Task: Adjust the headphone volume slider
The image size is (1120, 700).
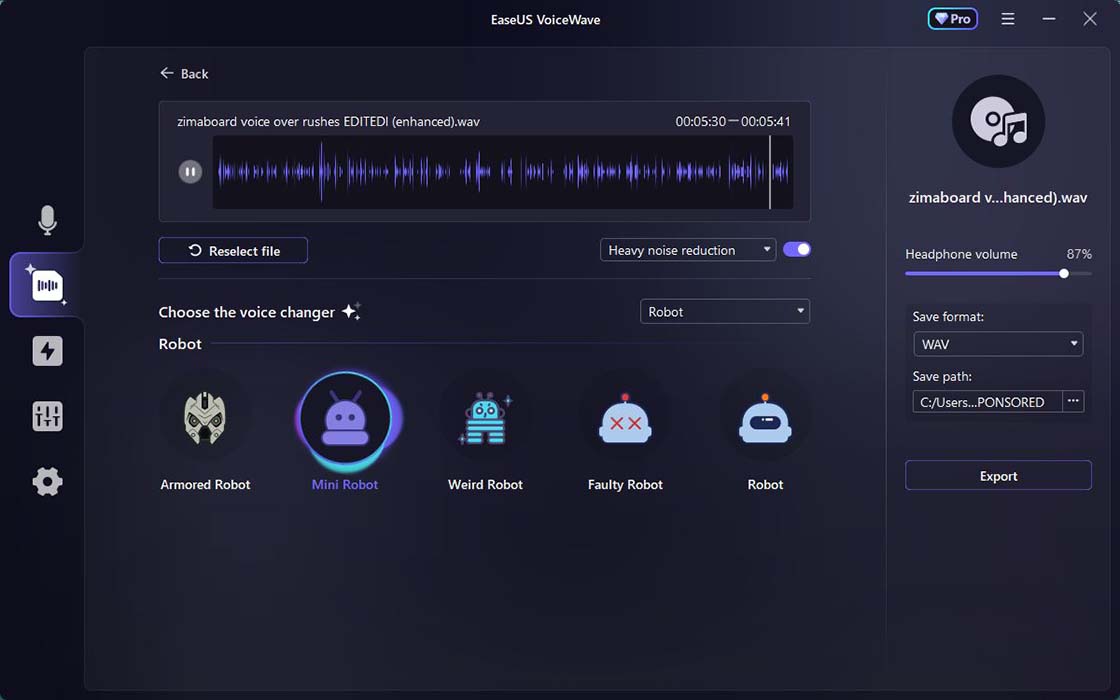Action: pyautogui.click(x=1062, y=273)
